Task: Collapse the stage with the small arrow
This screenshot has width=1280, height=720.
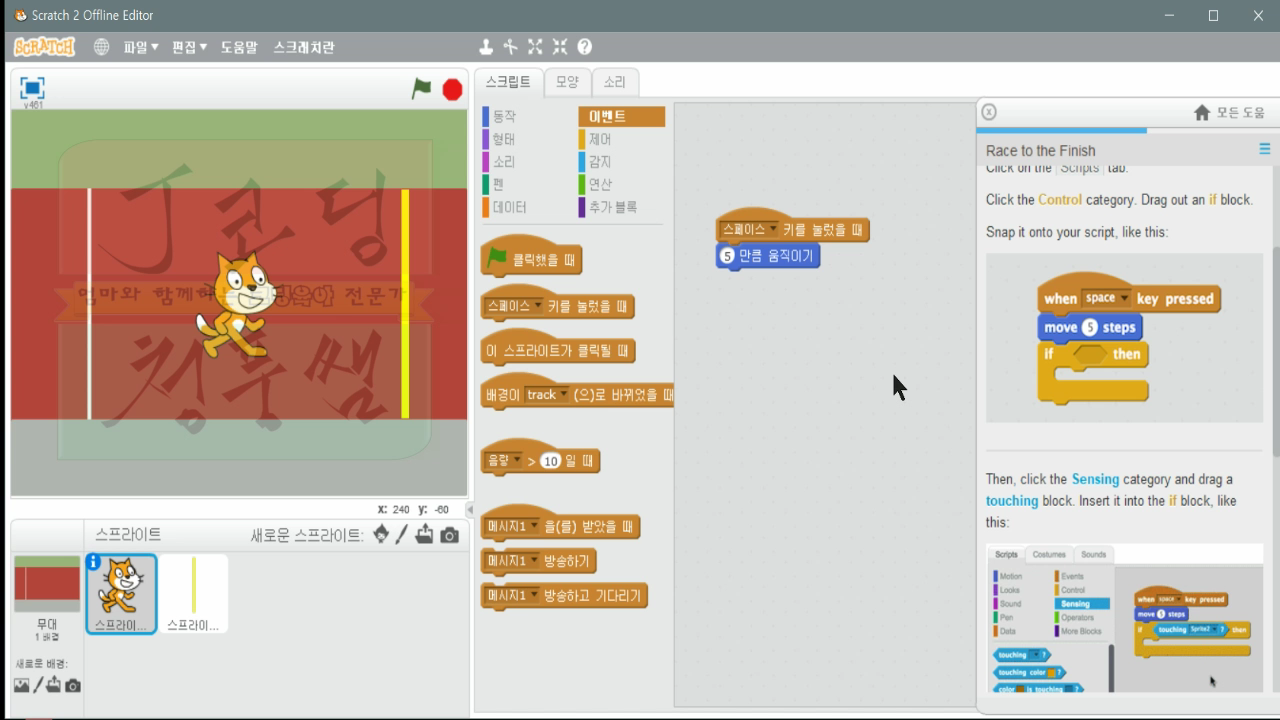Action: pos(470,509)
